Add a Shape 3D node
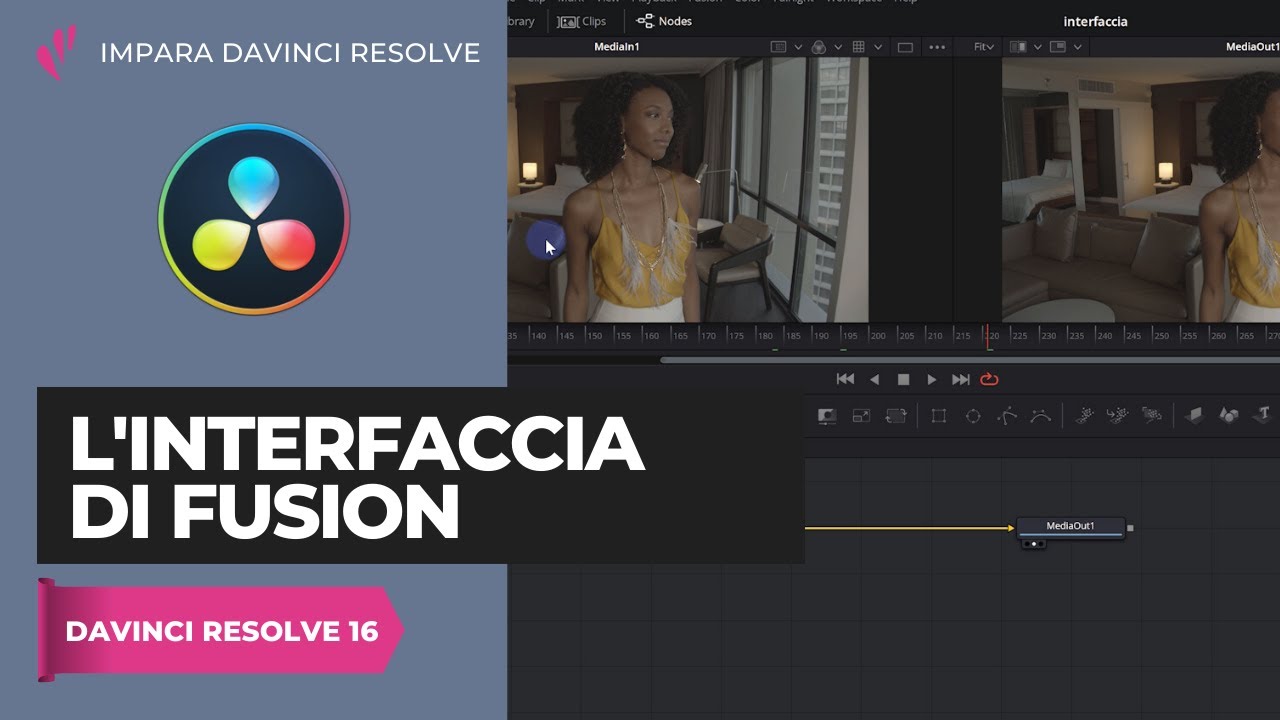The width and height of the screenshot is (1280, 720). 1229,415
